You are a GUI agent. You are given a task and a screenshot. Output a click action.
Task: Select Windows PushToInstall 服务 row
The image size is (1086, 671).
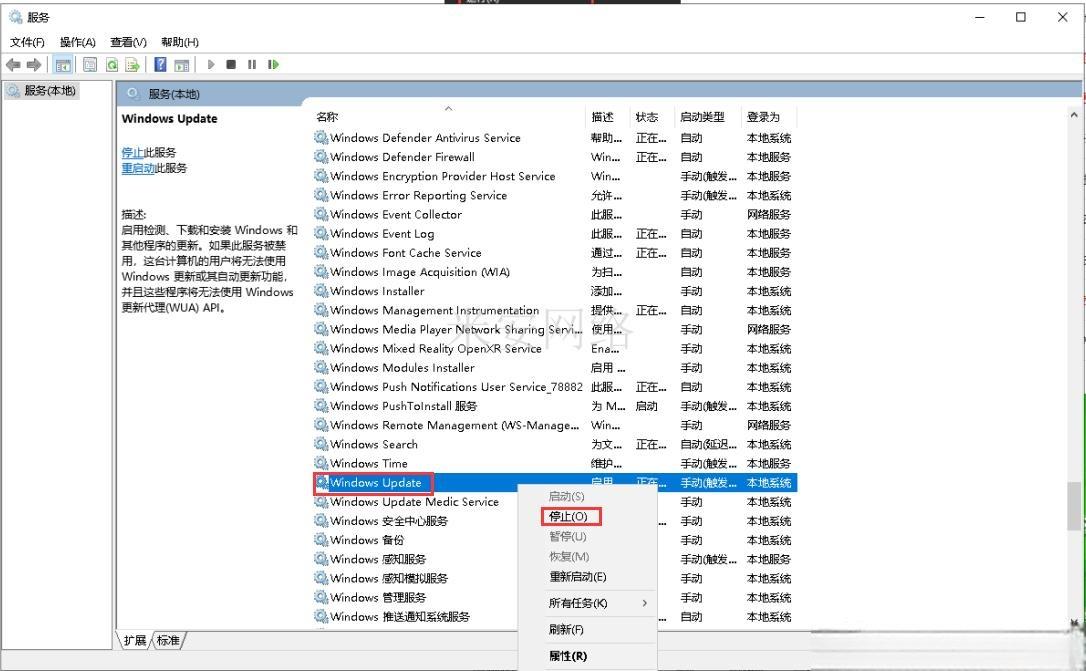555,406
